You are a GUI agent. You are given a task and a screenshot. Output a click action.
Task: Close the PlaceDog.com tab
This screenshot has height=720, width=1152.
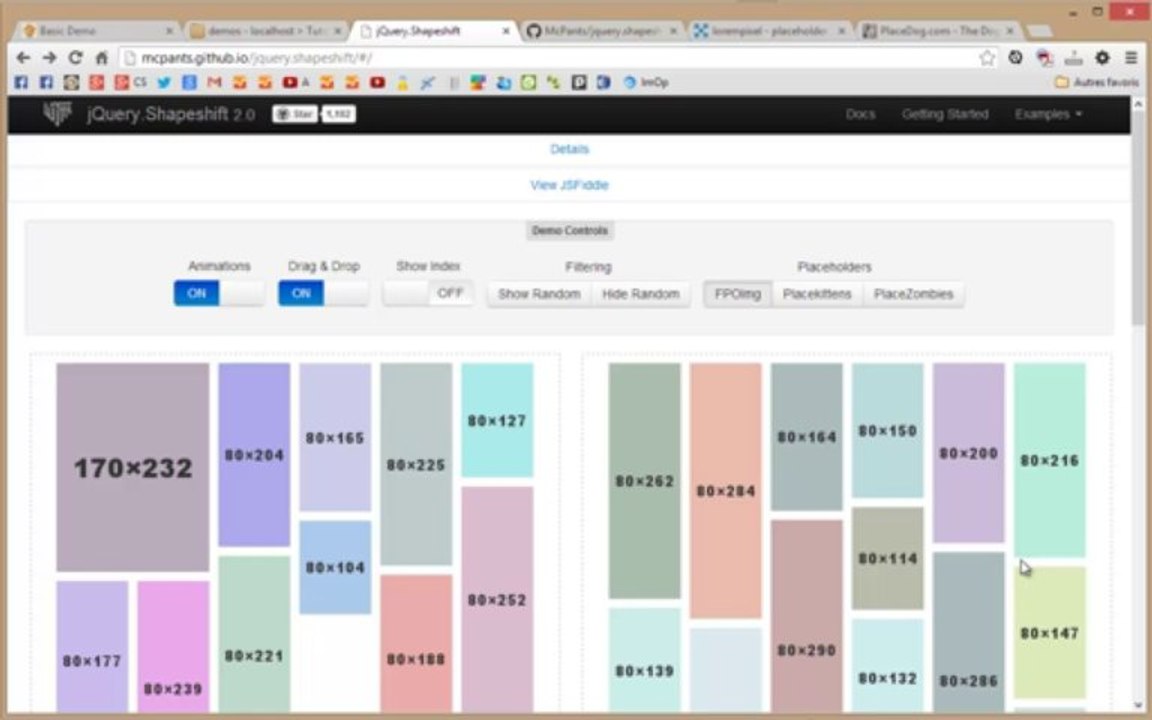point(1009,31)
